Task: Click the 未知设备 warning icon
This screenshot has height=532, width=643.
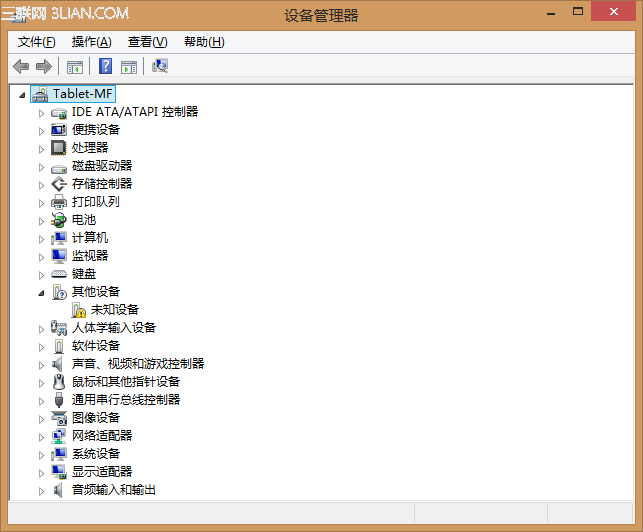Action: point(78,310)
